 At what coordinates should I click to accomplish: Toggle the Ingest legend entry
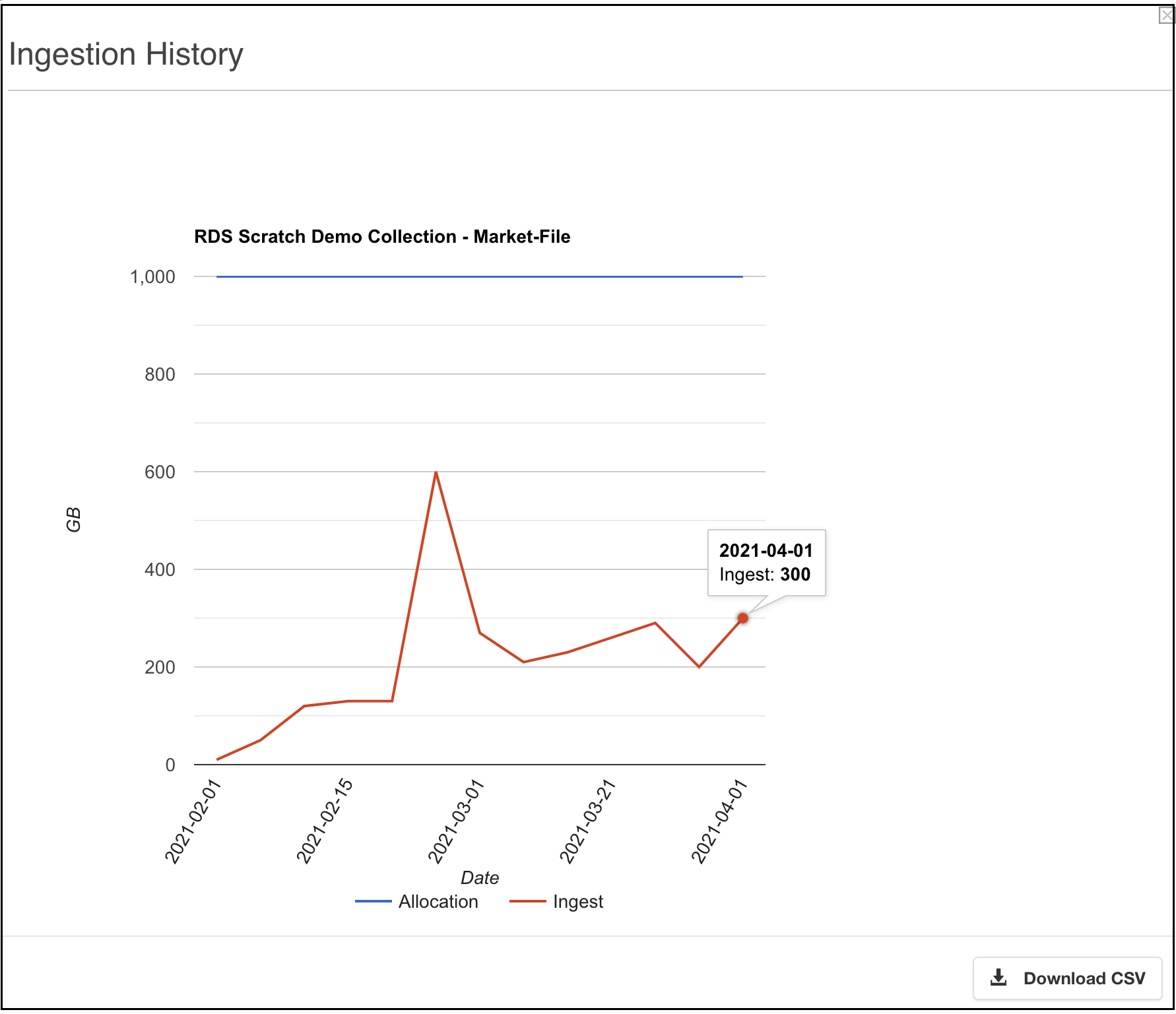tap(556, 901)
